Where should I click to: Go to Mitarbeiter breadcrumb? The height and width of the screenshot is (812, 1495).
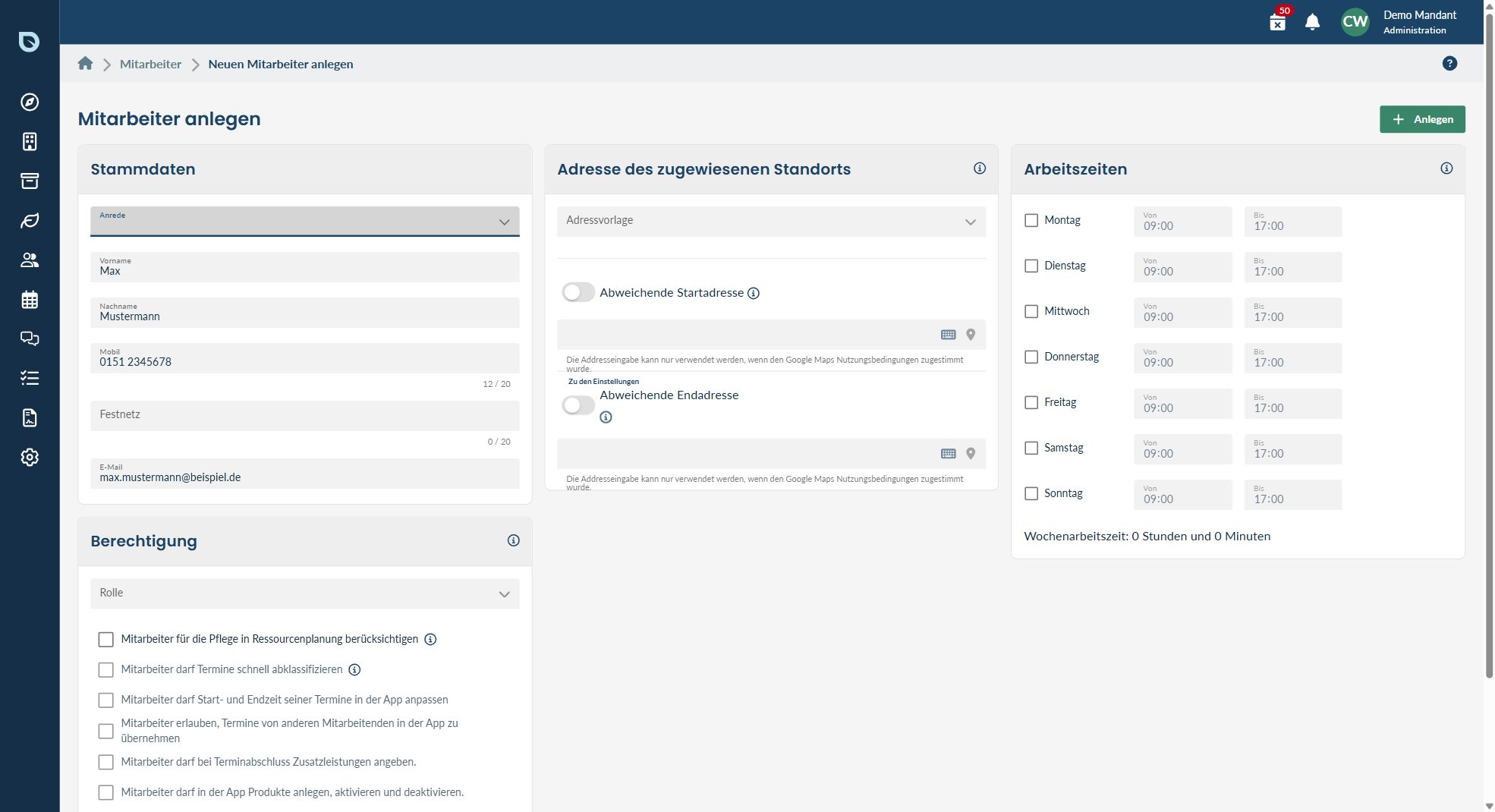[x=150, y=65]
